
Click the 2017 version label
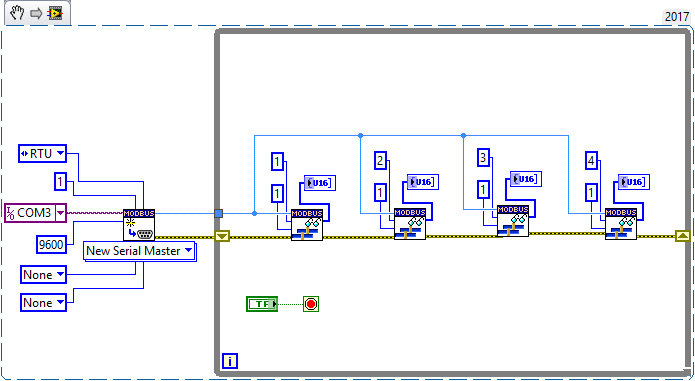(x=676, y=17)
